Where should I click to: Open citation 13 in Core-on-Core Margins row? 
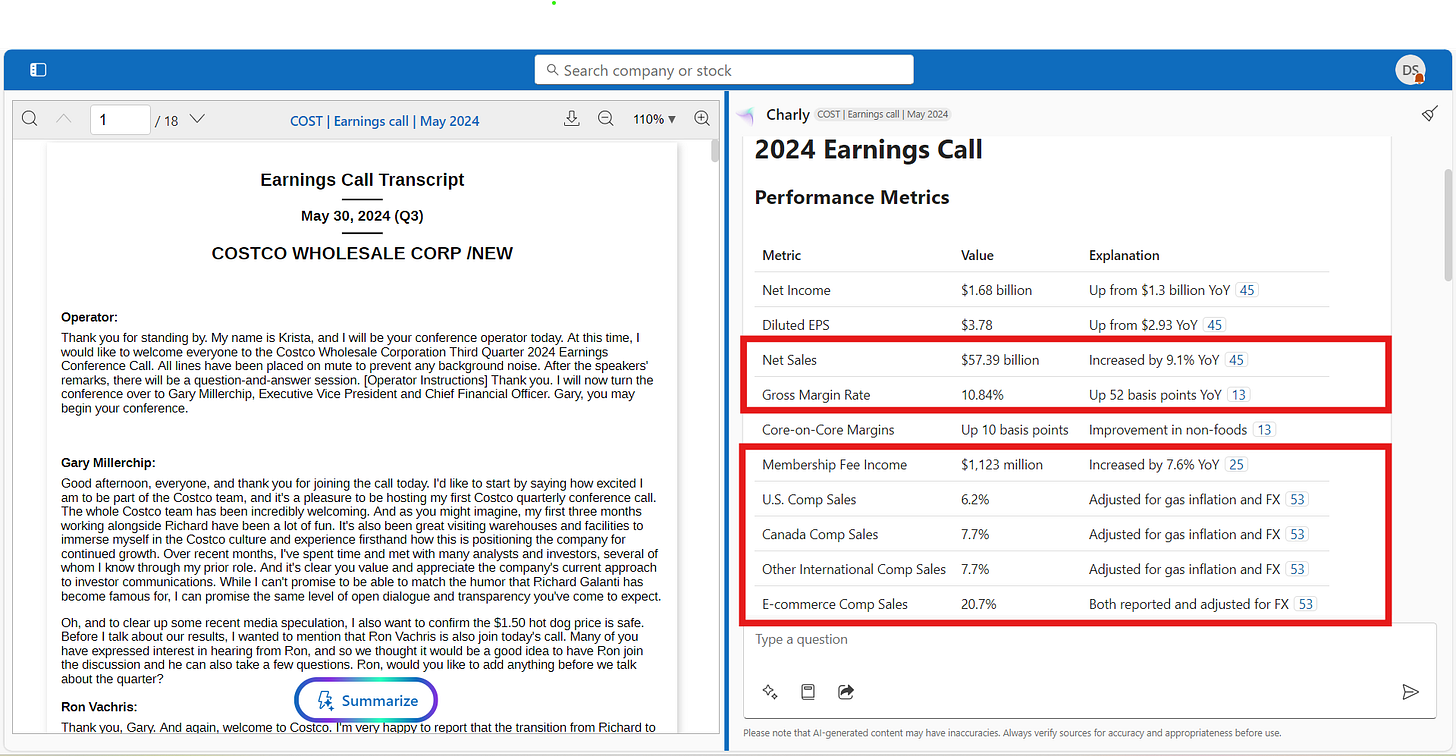(x=1265, y=430)
